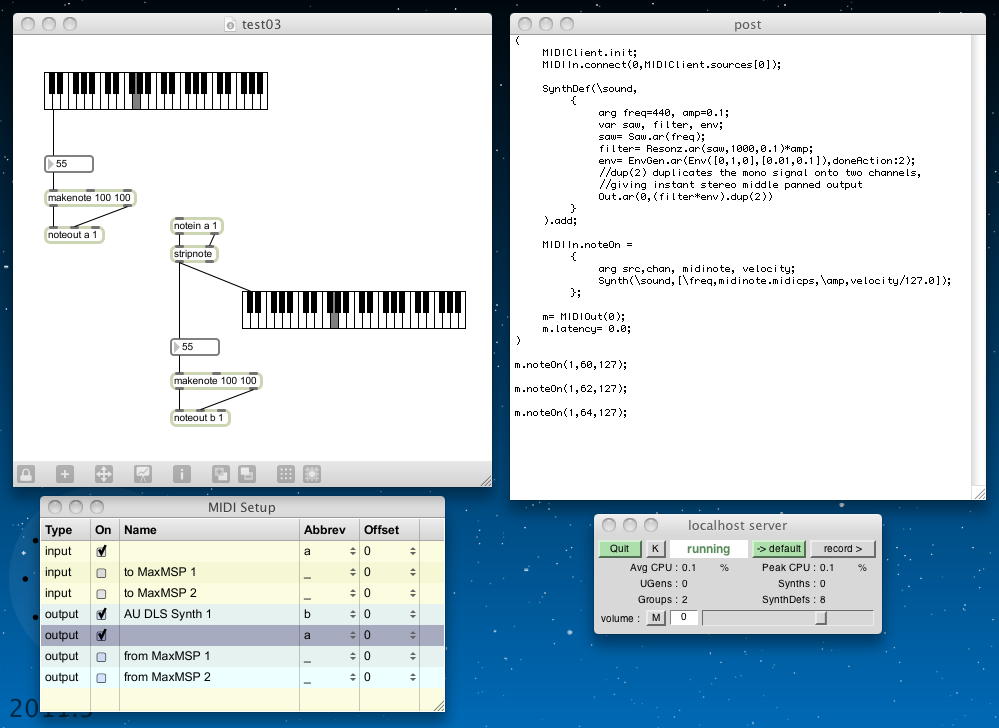Toggle the AU DLS Synth 1 output checkbox
999x728 pixels.
[x=101, y=614]
